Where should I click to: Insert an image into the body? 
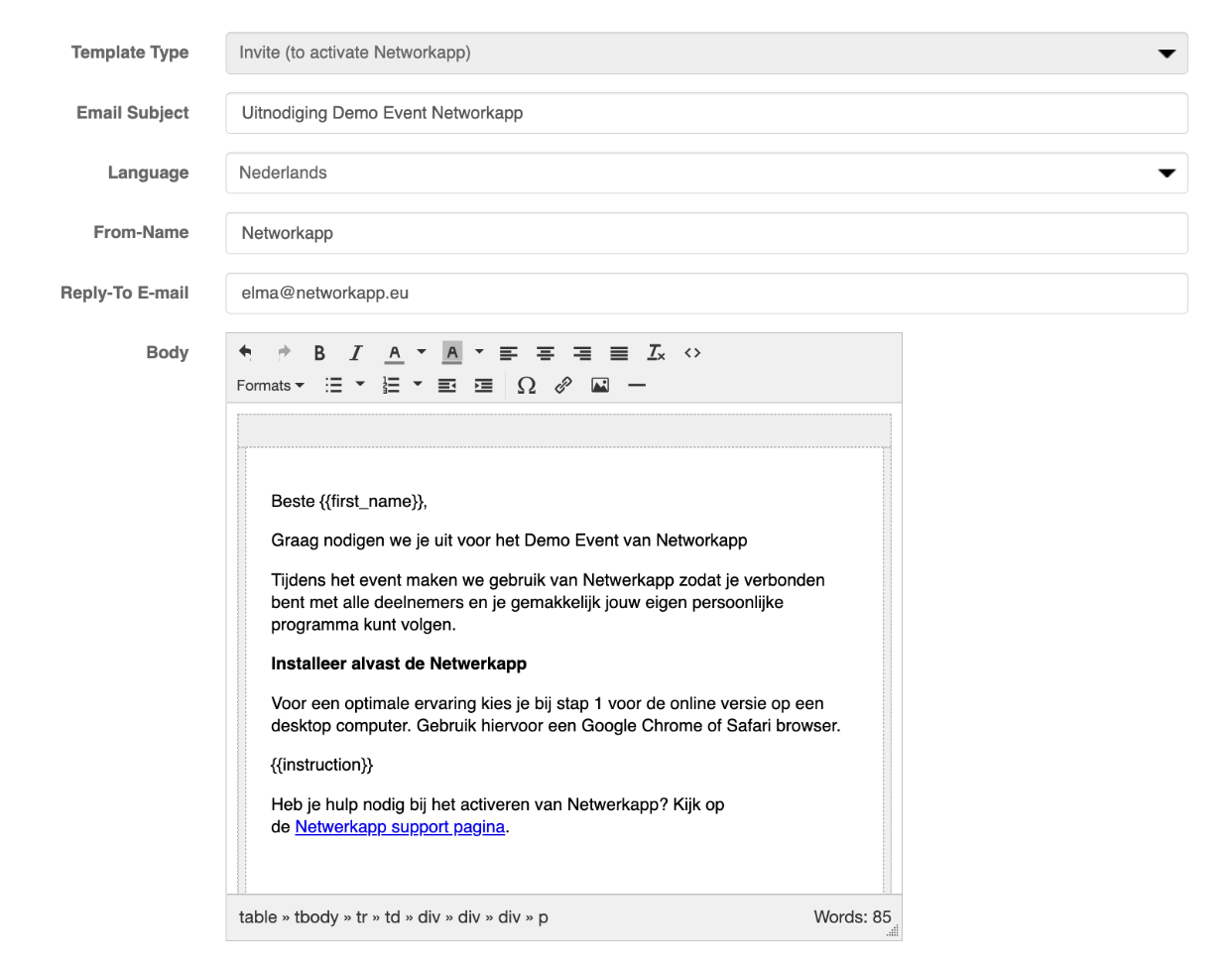point(600,385)
